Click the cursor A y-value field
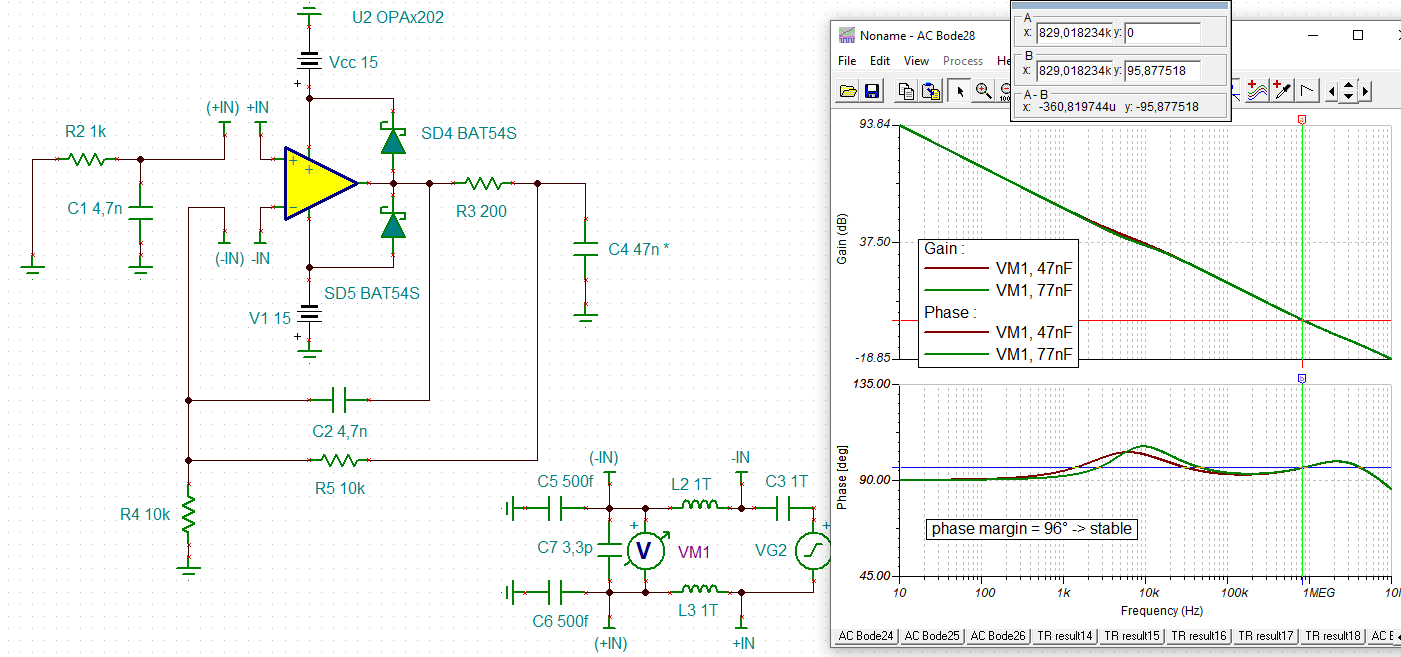The width and height of the screenshot is (1401, 657). point(1162,33)
